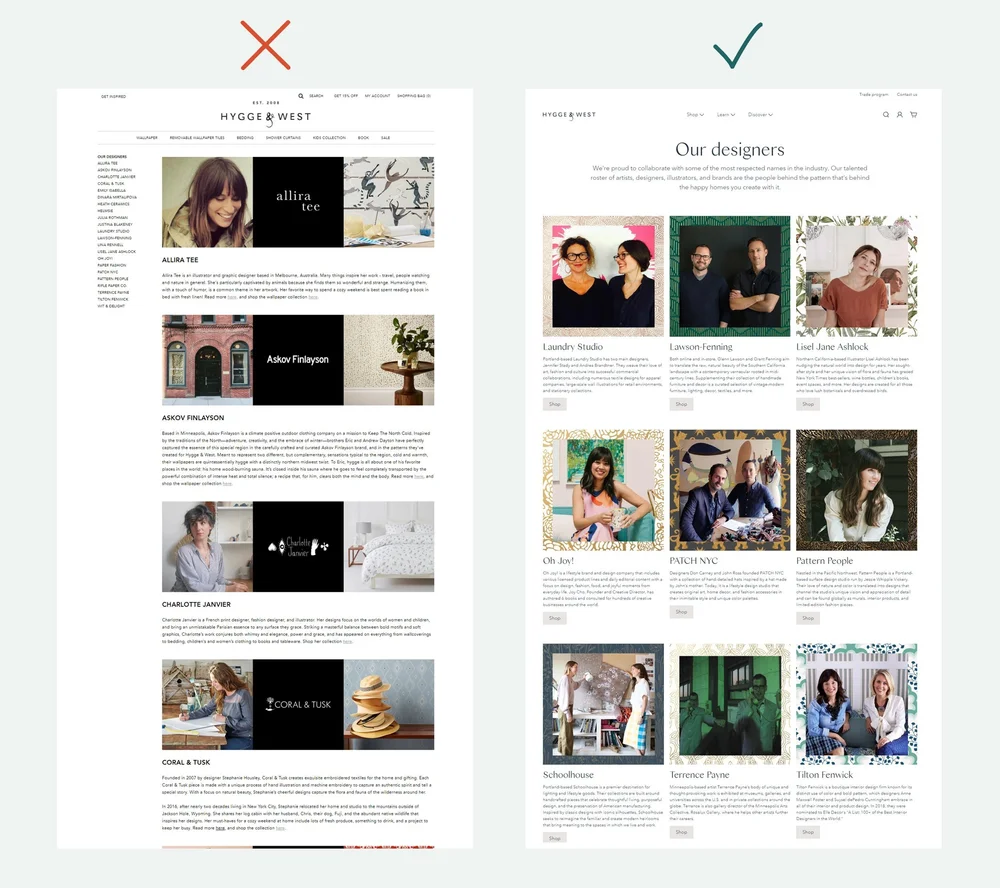1000x888 pixels.
Task: Select Allira Tee in the designers sidebar
Action: pos(108,163)
